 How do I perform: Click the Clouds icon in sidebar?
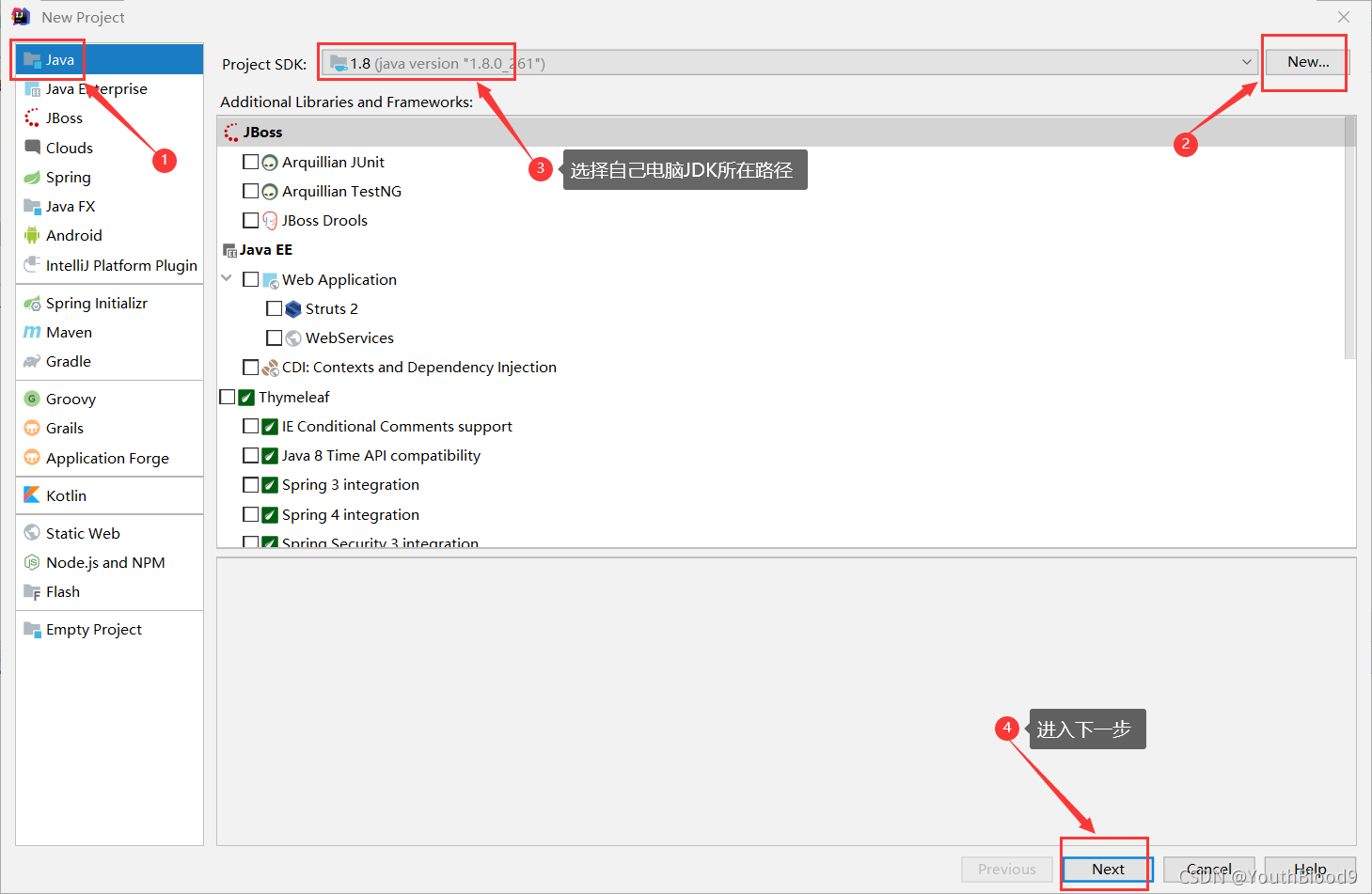32,148
